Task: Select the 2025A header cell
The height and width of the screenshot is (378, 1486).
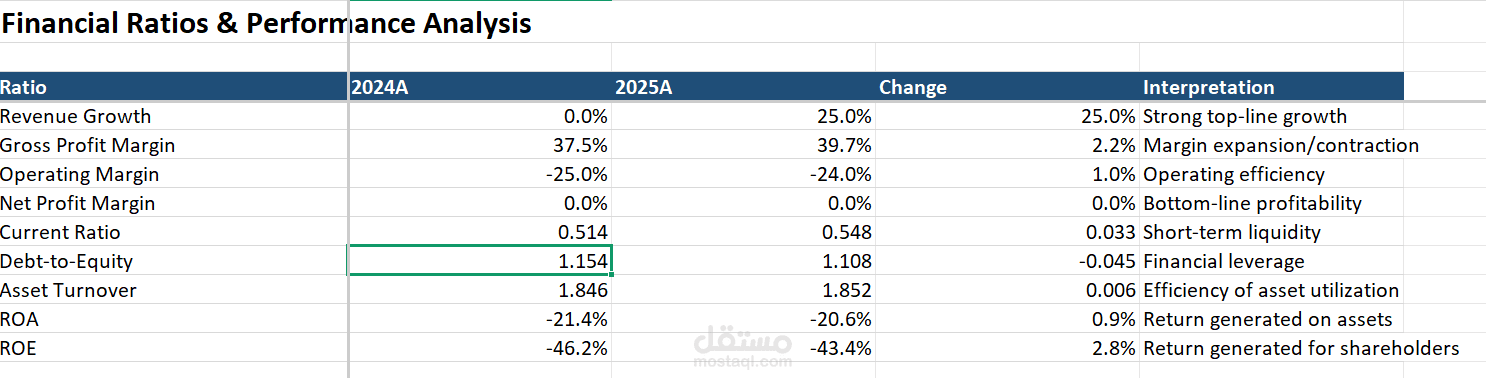Action: (x=744, y=87)
